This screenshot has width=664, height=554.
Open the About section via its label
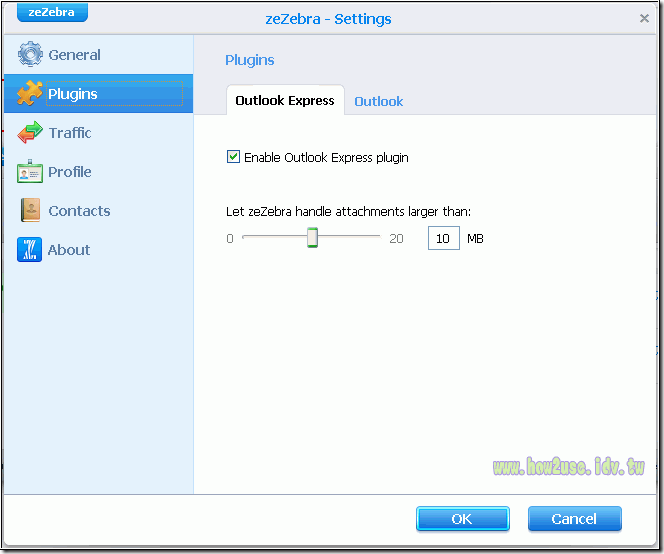[x=69, y=250]
